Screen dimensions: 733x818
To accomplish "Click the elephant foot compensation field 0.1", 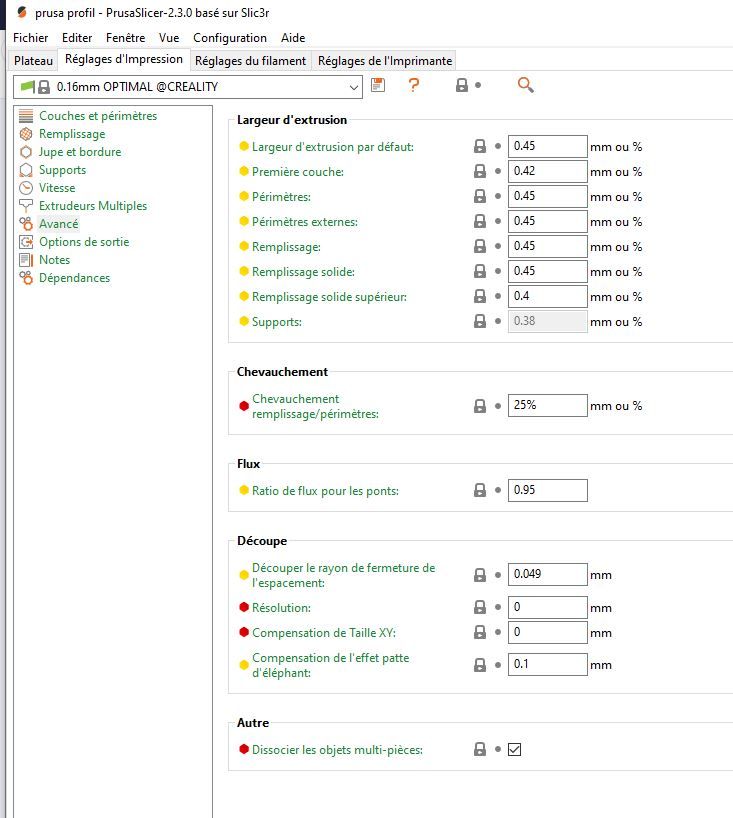I will point(547,664).
